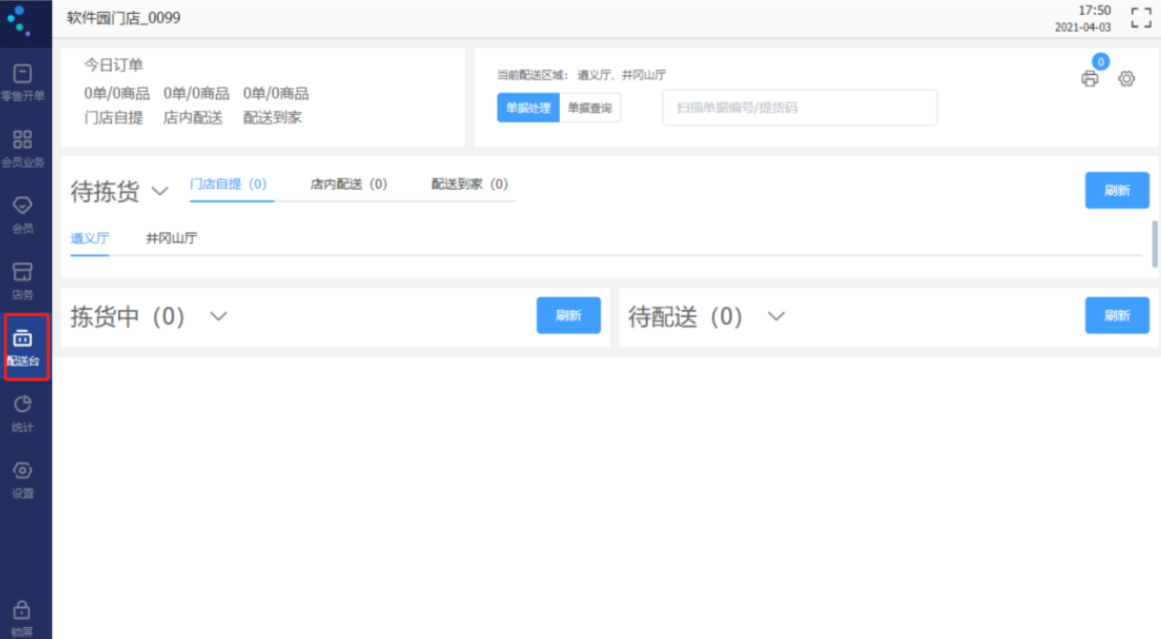
Task: Switch to 单据查询 toggle
Action: coord(589,108)
